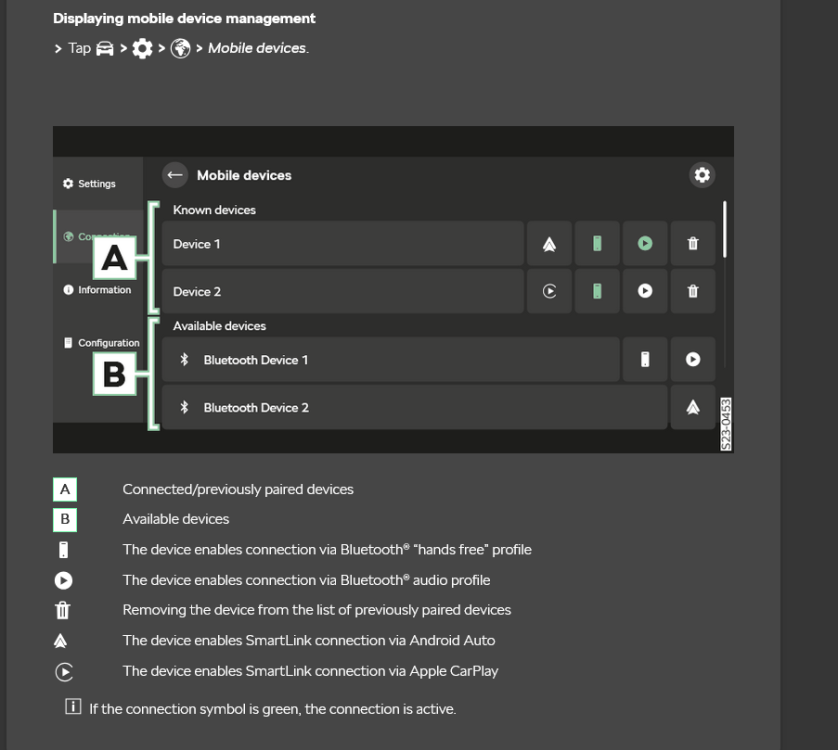Click the Bluetooth symbol on Bluetooth Device 1
Image resolution: width=838 pixels, height=750 pixels.
point(184,359)
